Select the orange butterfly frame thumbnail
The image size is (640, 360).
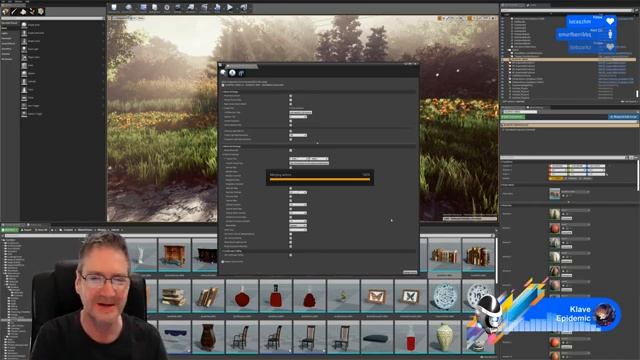click(x=377, y=296)
